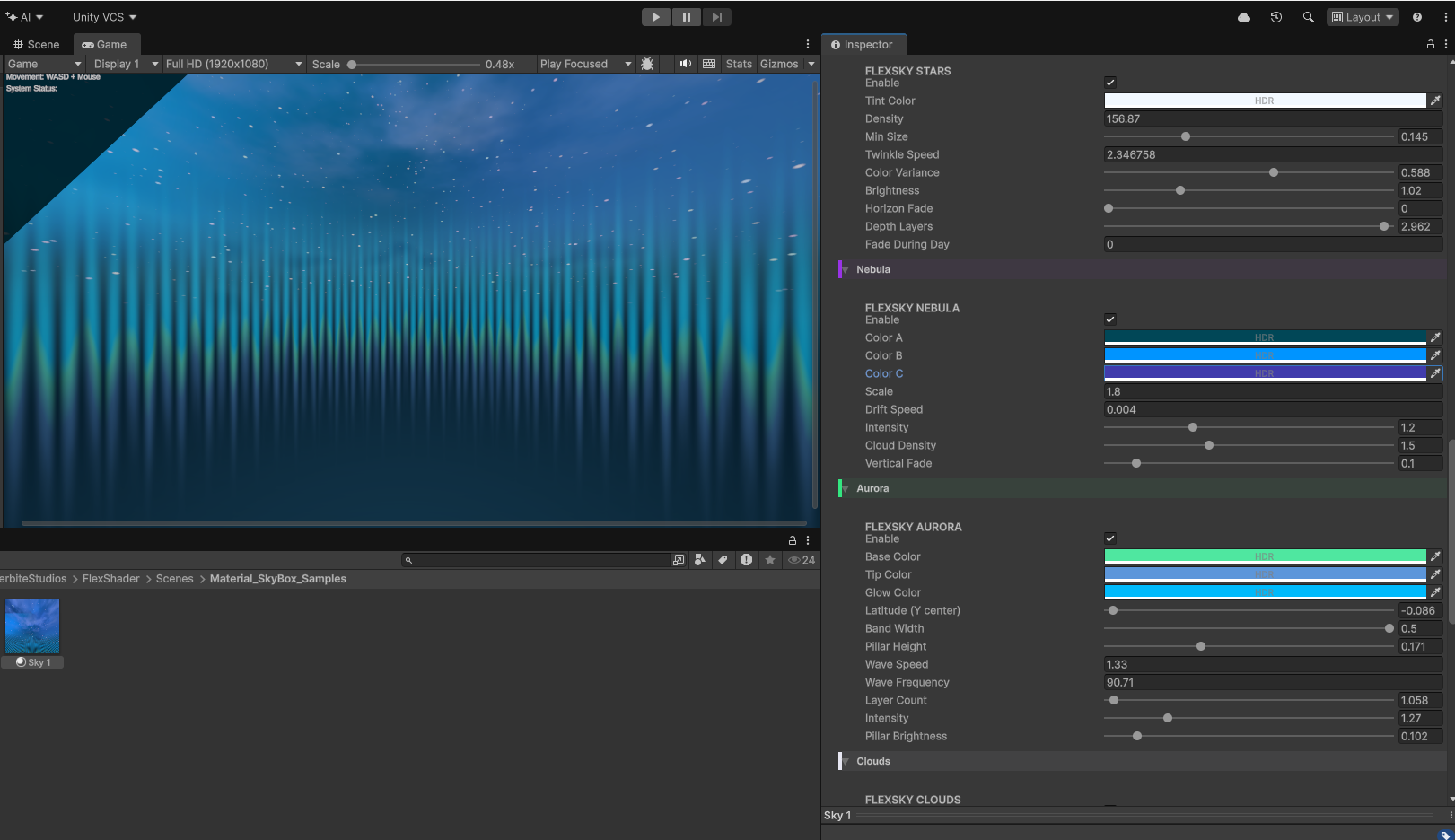Click the Step frame button
This screenshot has height=840, width=1455.
716,17
